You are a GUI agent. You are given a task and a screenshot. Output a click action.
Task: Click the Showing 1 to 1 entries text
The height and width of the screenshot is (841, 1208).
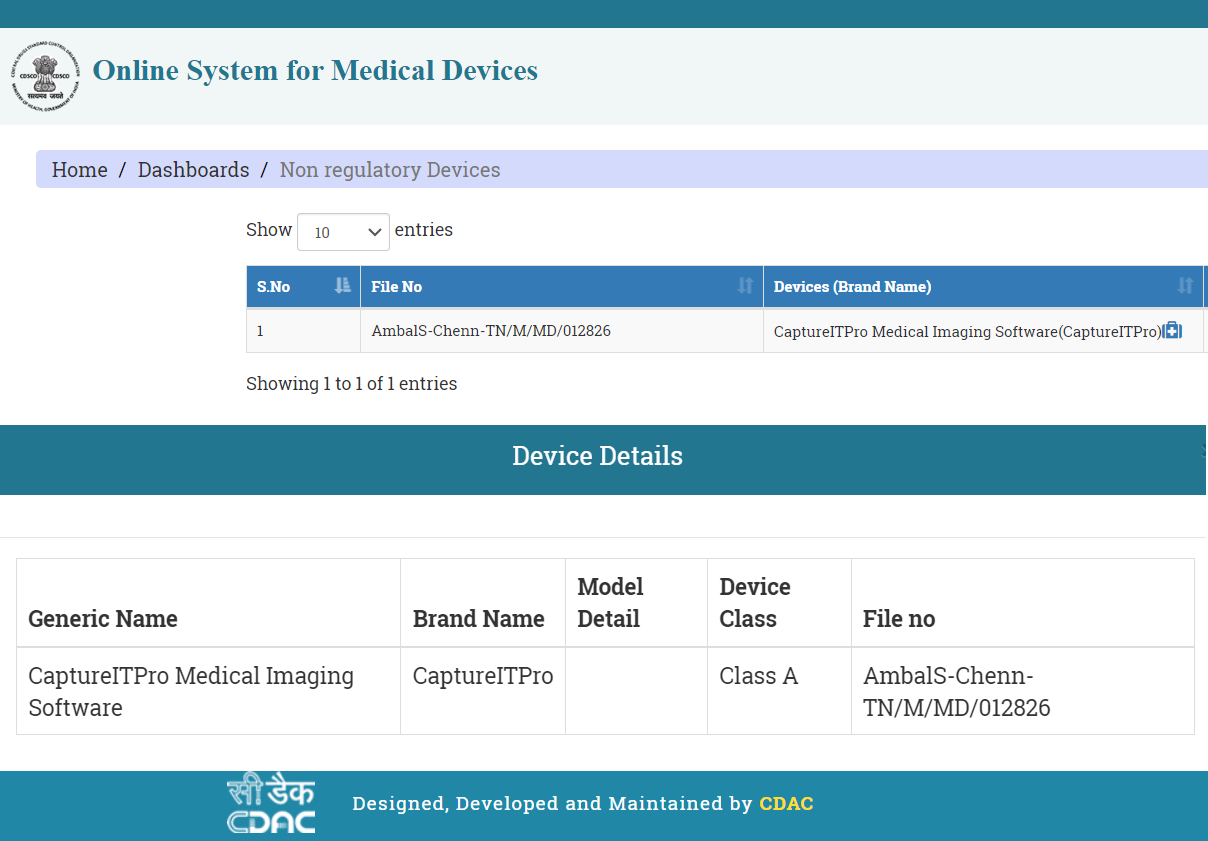click(351, 384)
